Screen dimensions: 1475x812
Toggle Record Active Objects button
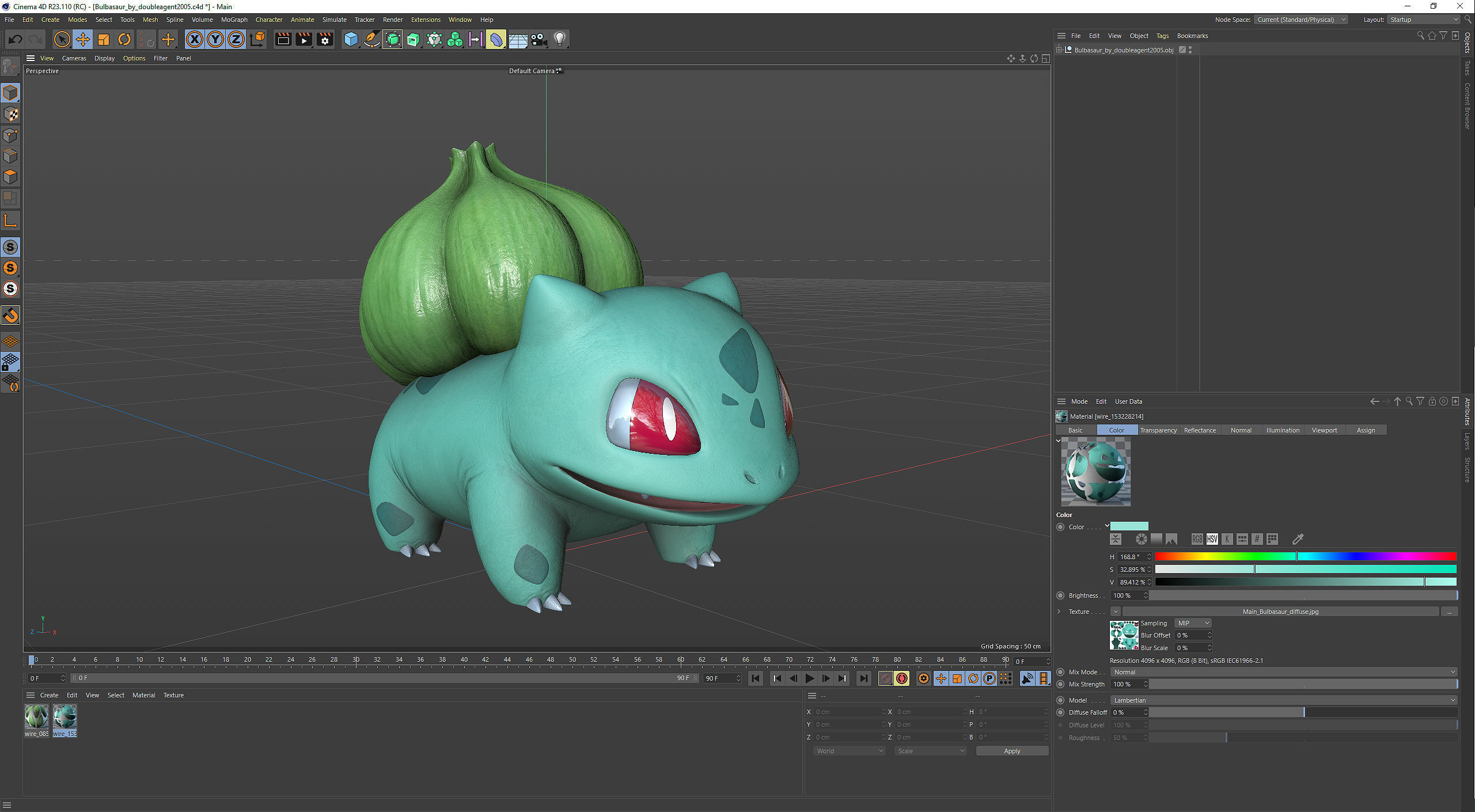(x=886, y=678)
